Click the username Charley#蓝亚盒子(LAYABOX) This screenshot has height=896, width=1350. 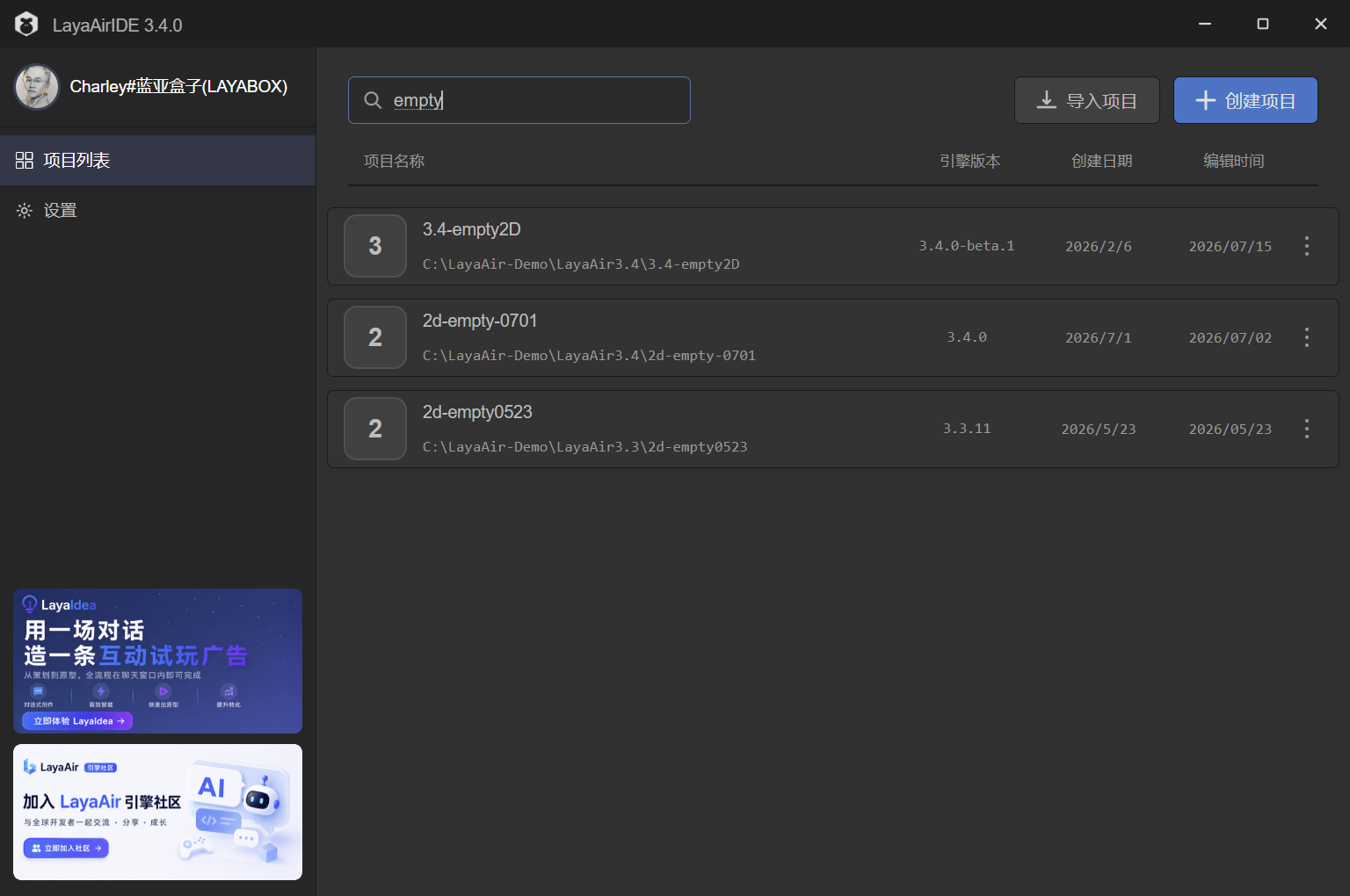tap(178, 86)
